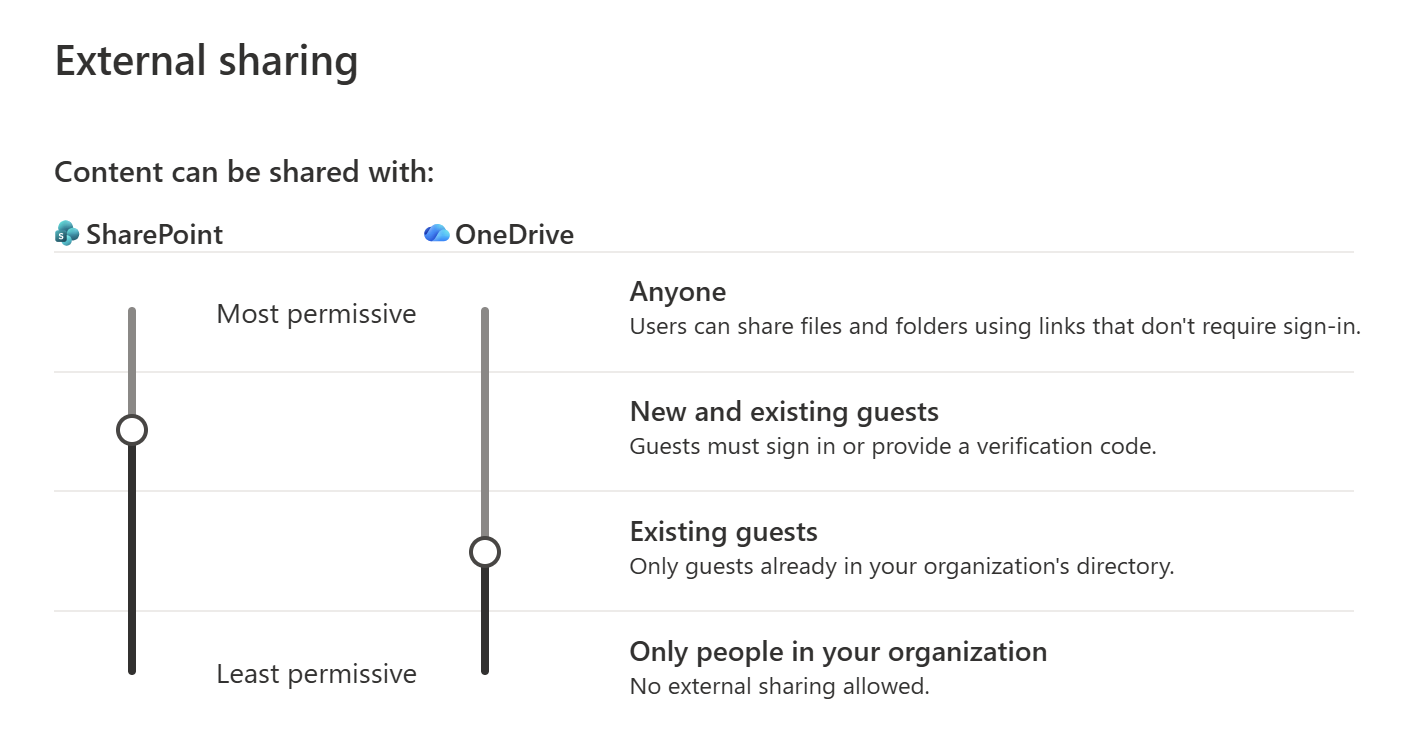The height and width of the screenshot is (750, 1409).
Task: Click the Least permissive label
Action: pyautogui.click(x=316, y=673)
